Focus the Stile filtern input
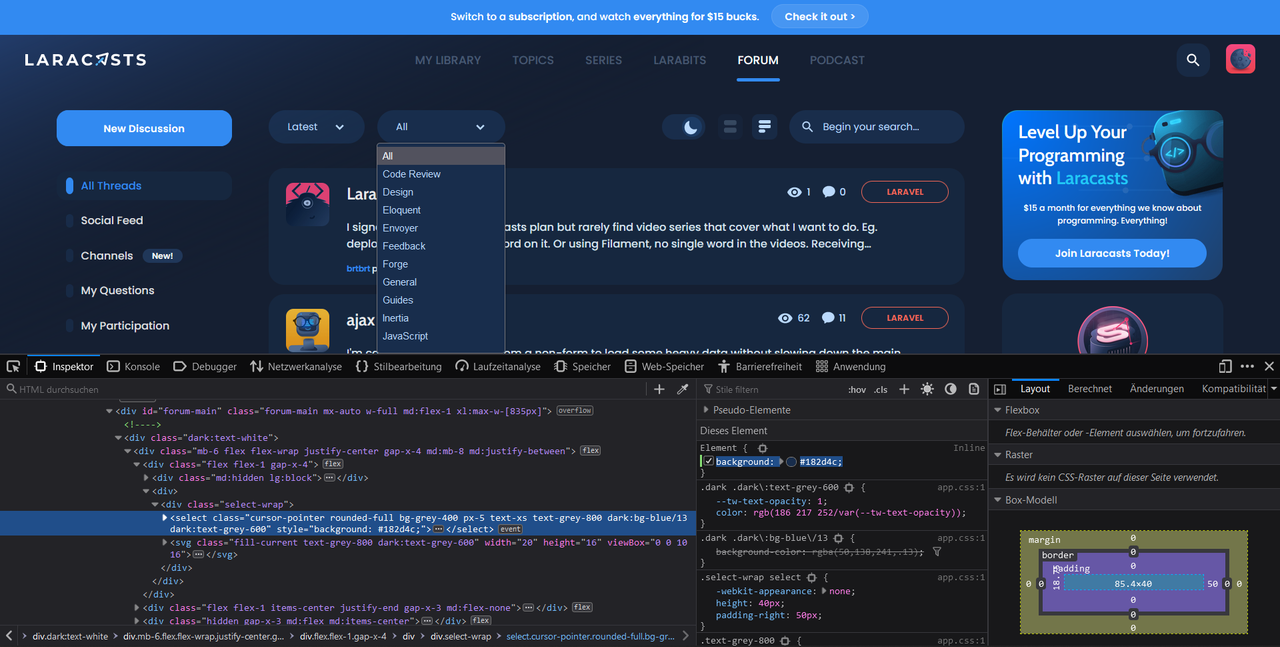This screenshot has height=647, width=1280. pos(770,389)
